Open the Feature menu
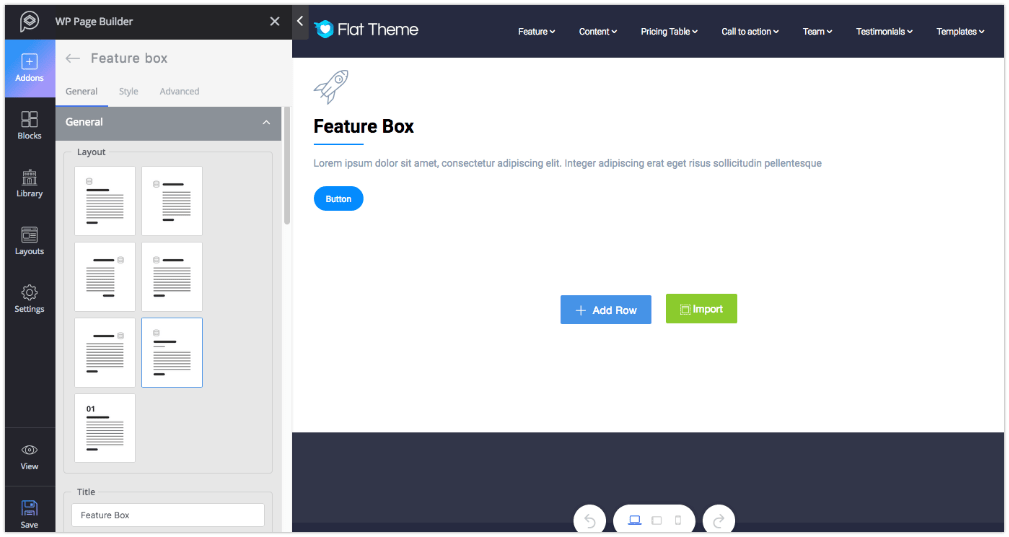Screen dimensions: 1009x537 click(x=537, y=32)
